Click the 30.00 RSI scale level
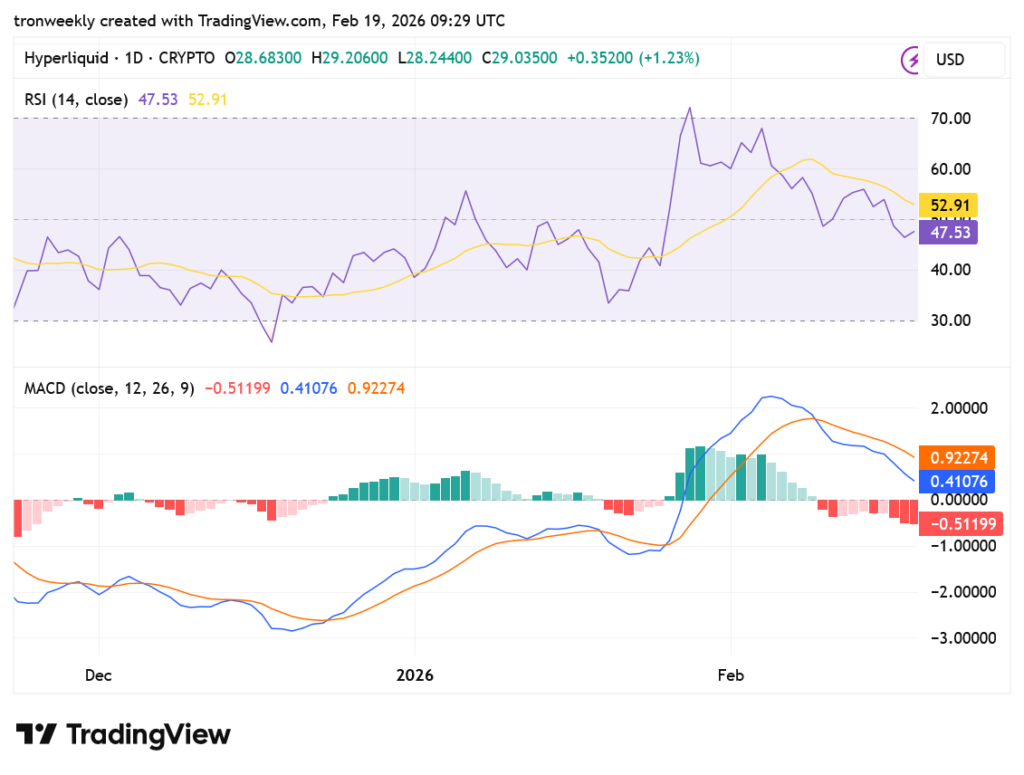The height and width of the screenshot is (775, 1024). tap(950, 321)
